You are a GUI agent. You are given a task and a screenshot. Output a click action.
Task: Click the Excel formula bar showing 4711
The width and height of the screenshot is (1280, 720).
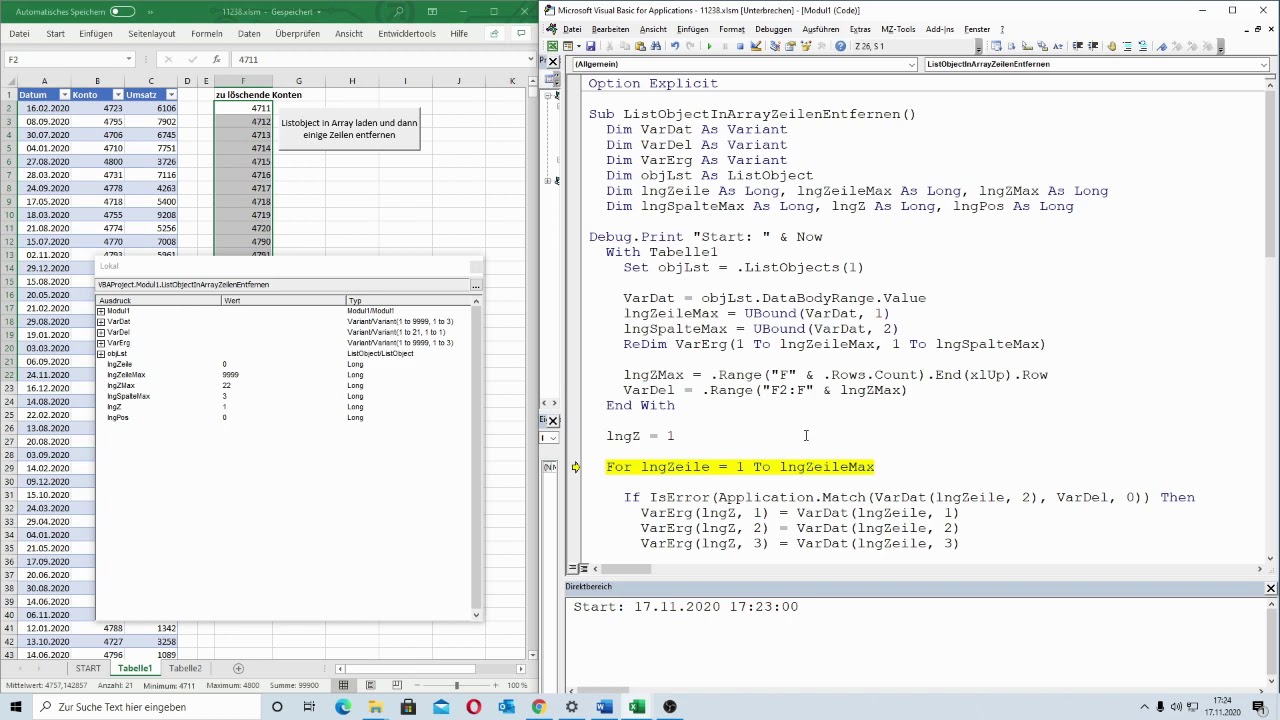pyautogui.click(x=381, y=59)
